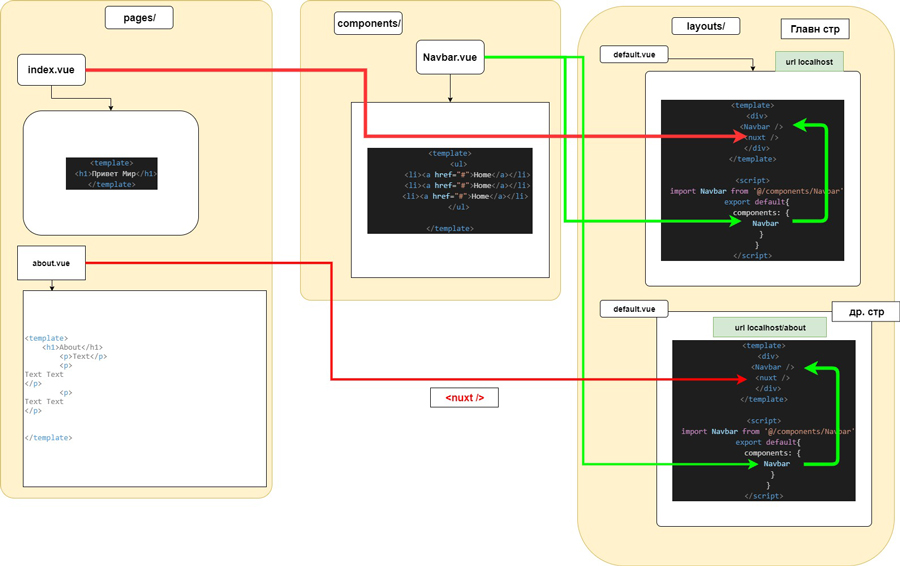Click the components/ folder label
Screen dimensions: 900x566
(x=368, y=24)
